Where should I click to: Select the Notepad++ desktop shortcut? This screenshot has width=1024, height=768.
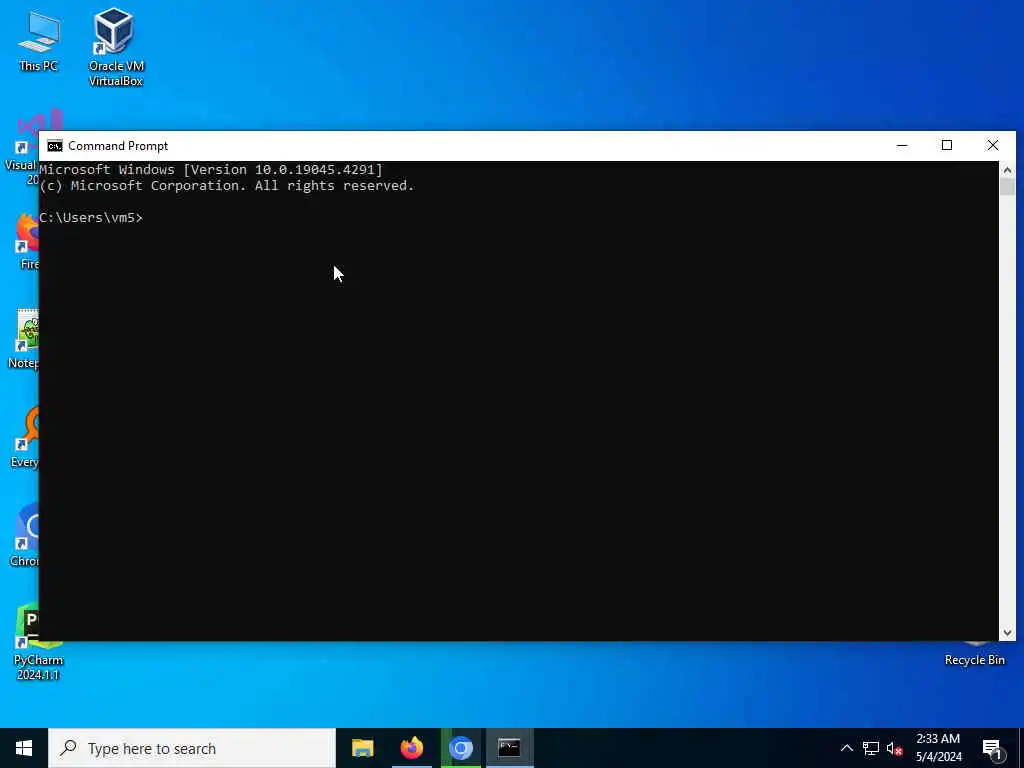tap(24, 340)
